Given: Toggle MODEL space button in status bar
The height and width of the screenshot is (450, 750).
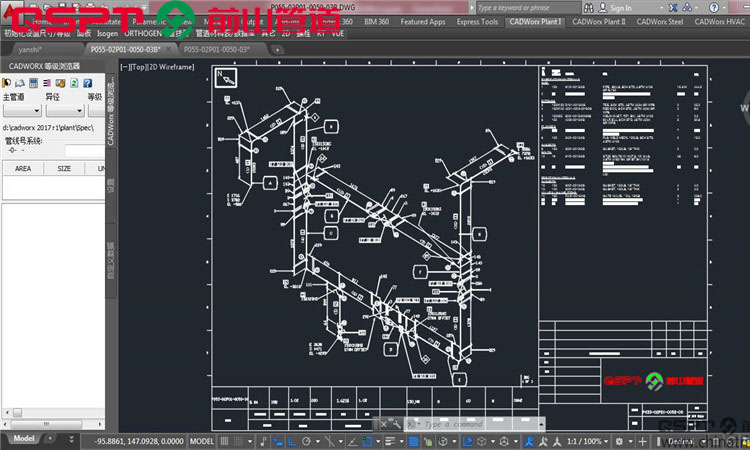Looking at the screenshot, I should click(x=201, y=441).
